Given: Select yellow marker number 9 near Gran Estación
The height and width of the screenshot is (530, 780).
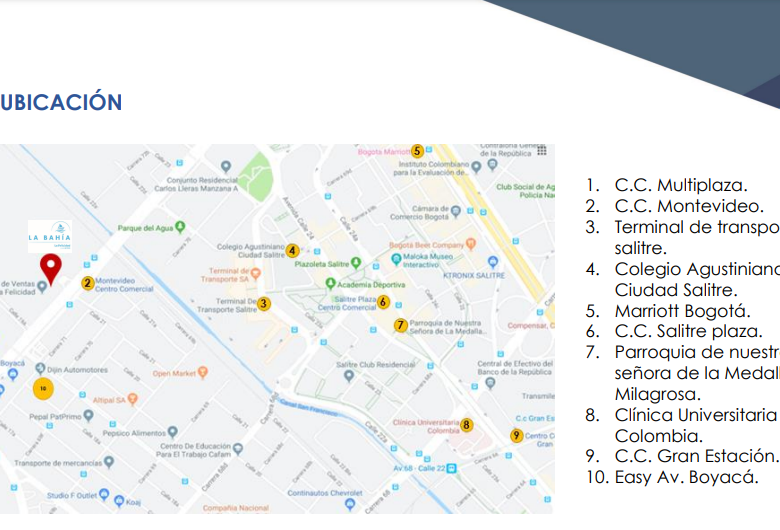Looking at the screenshot, I should coord(516,435).
